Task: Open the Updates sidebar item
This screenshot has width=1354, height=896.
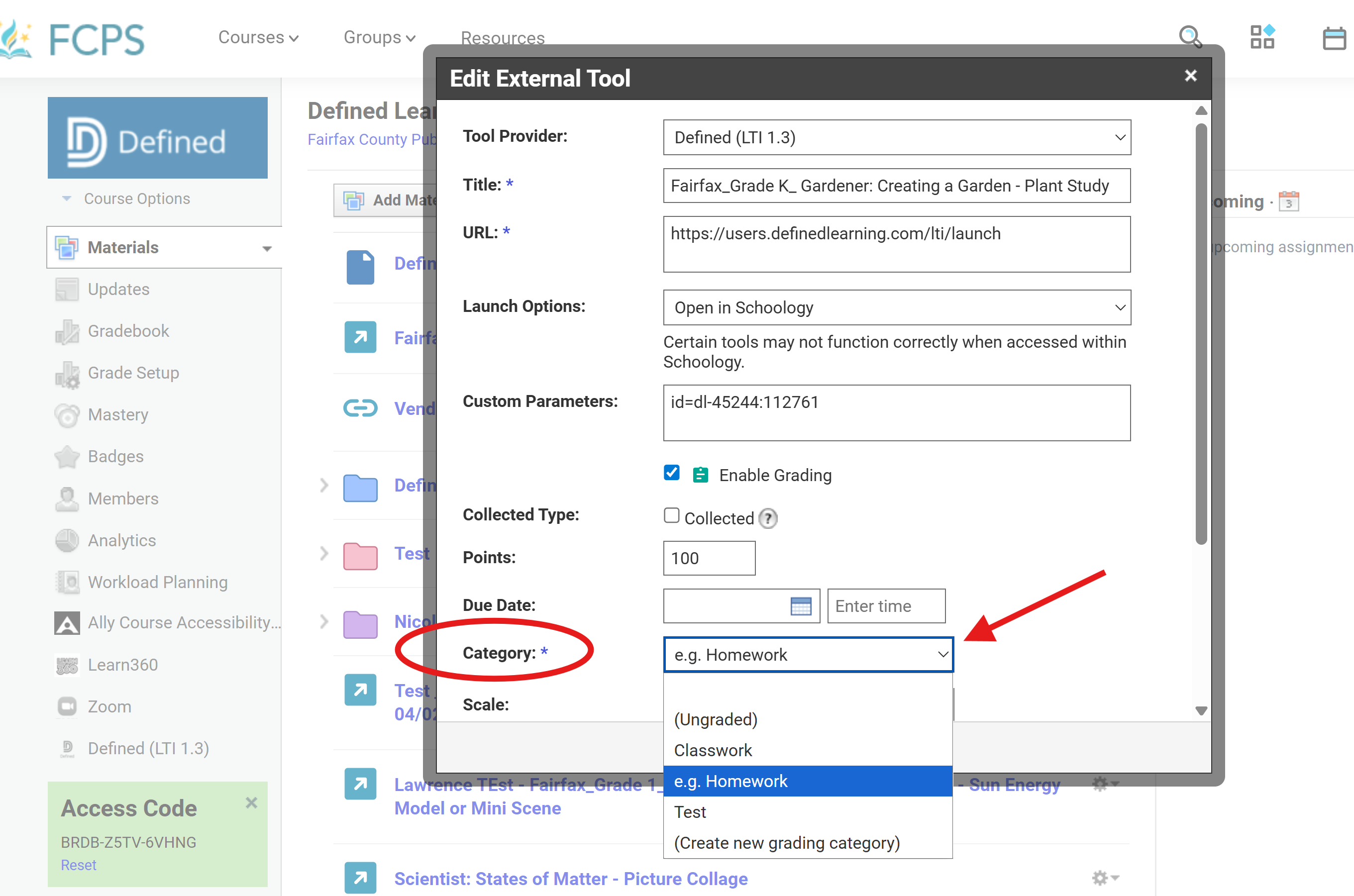Action: [118, 289]
